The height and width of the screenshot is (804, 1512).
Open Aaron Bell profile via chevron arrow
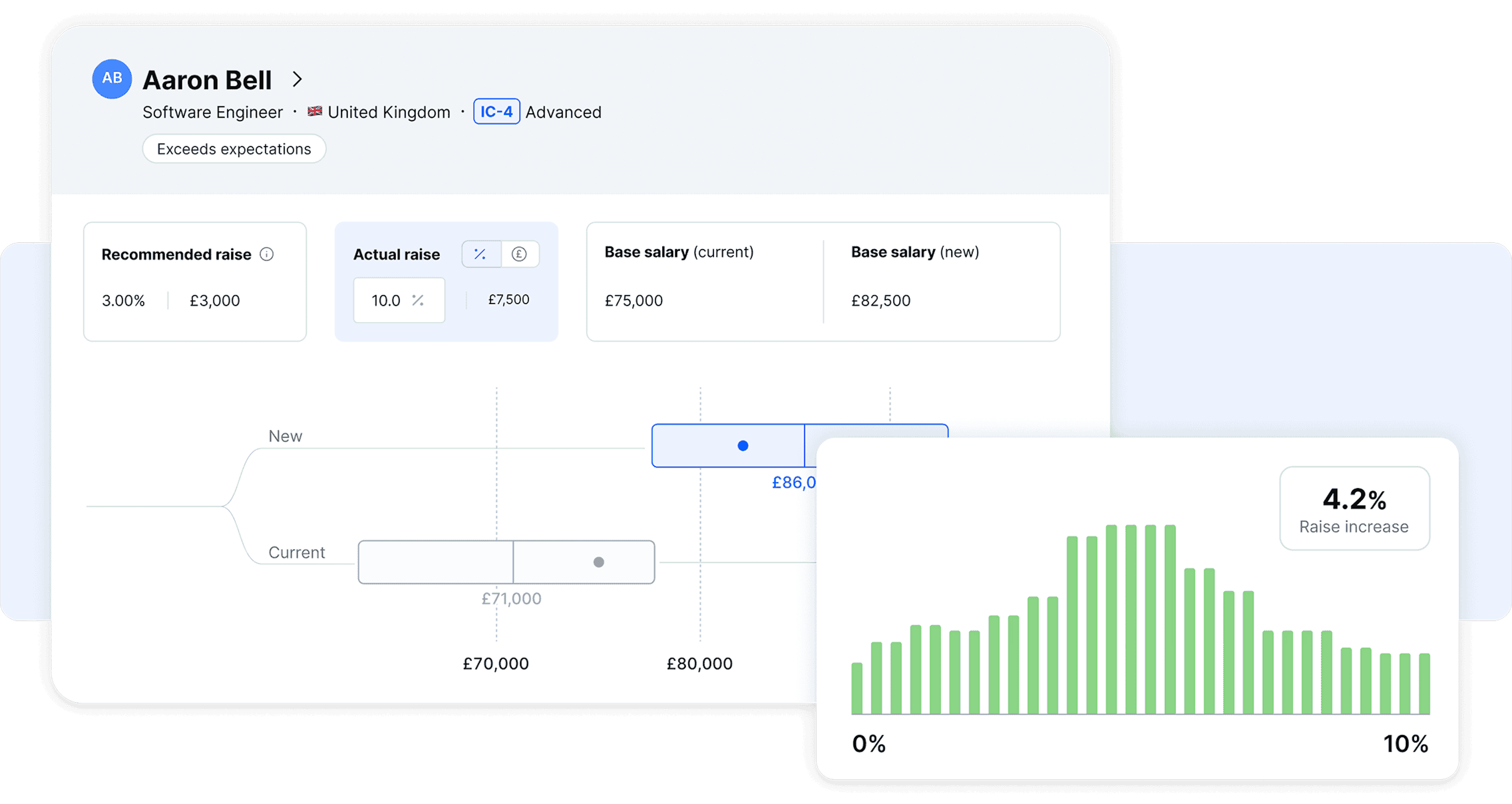(297, 79)
